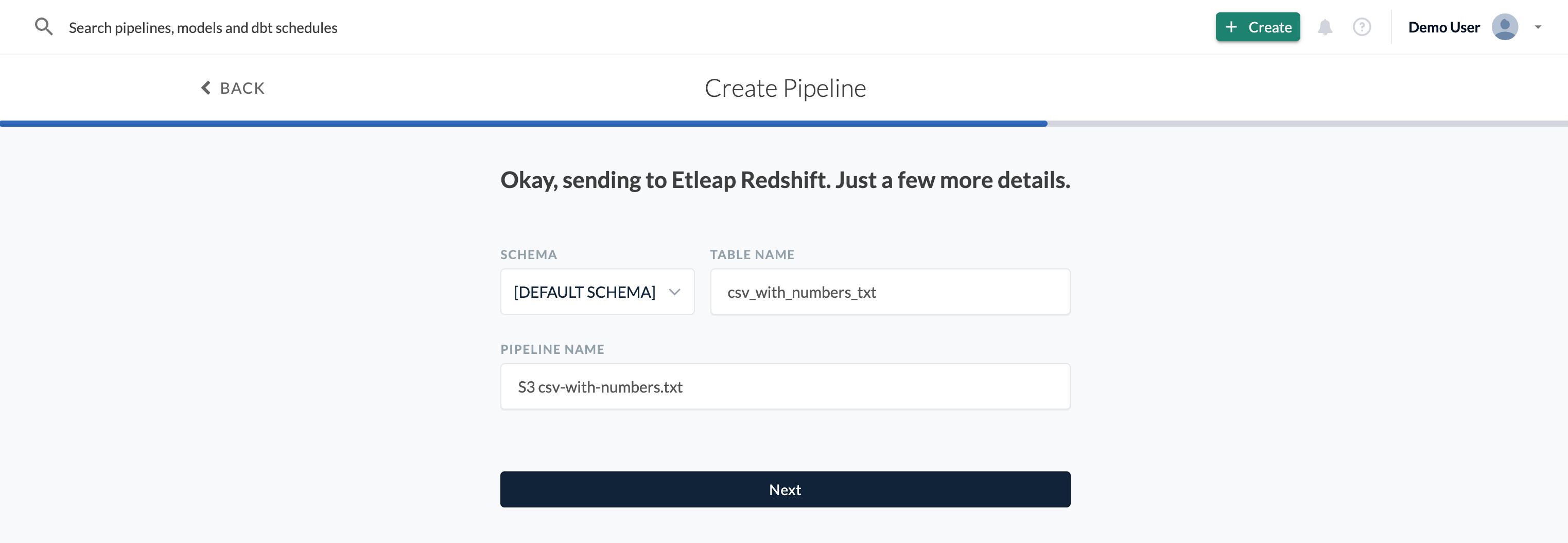Expand the account menu caret arrow

pos(1538,27)
